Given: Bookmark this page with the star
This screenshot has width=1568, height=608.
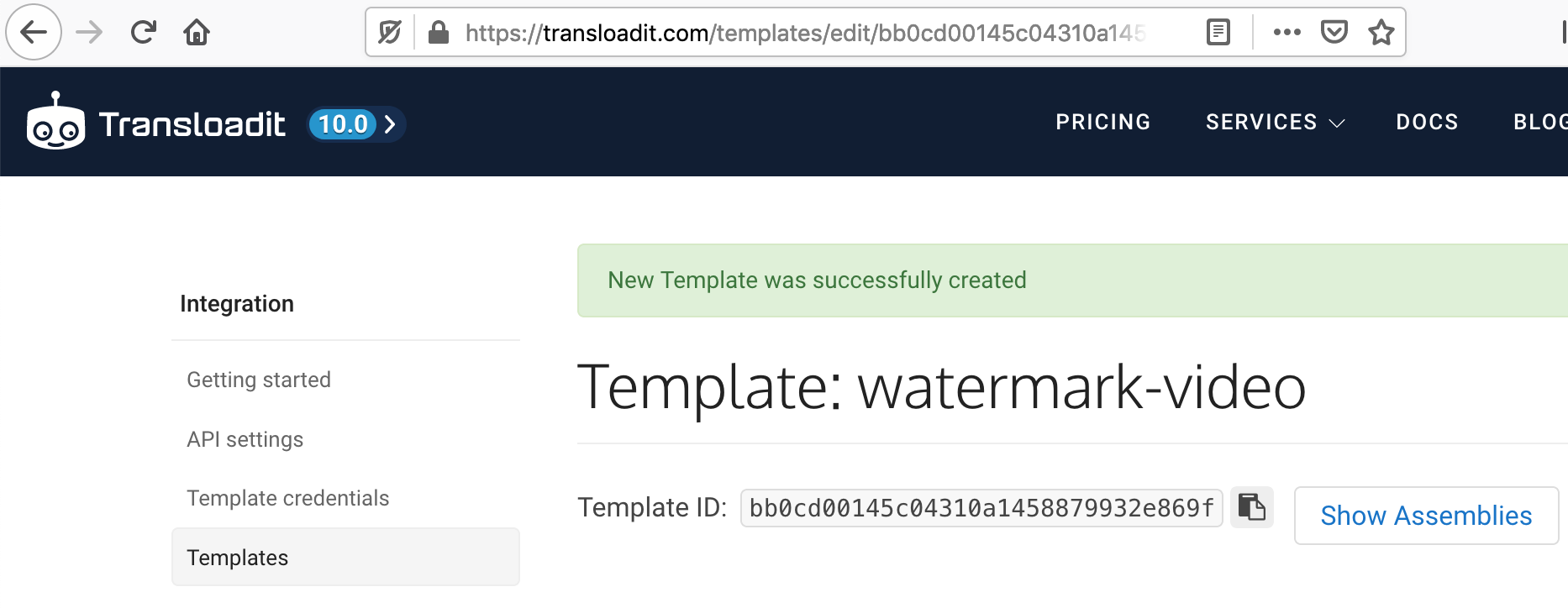Looking at the screenshot, I should tap(1381, 33).
